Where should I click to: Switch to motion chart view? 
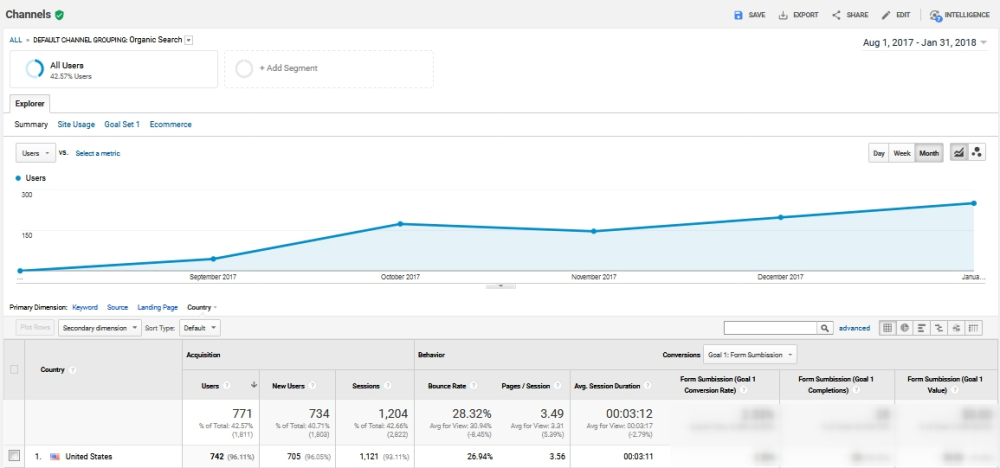click(977, 152)
